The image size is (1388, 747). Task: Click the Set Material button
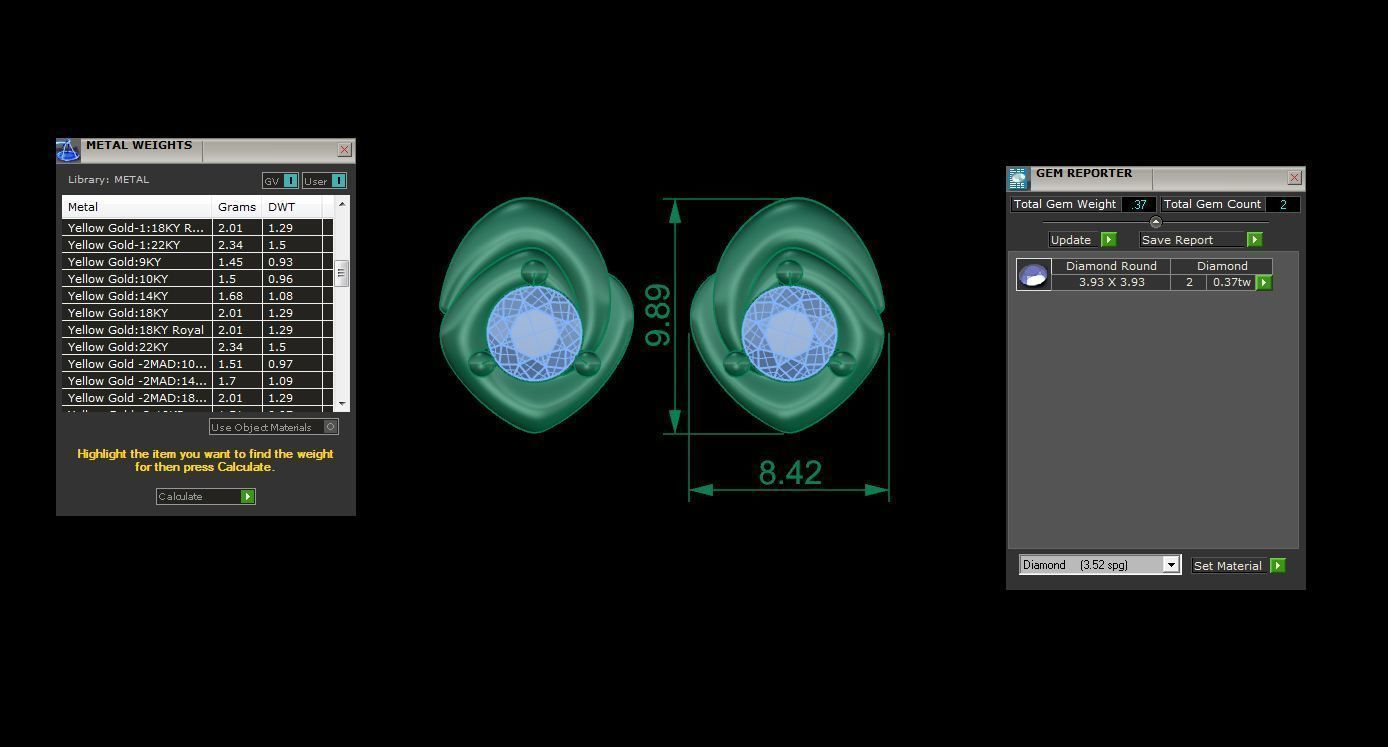(1238, 566)
